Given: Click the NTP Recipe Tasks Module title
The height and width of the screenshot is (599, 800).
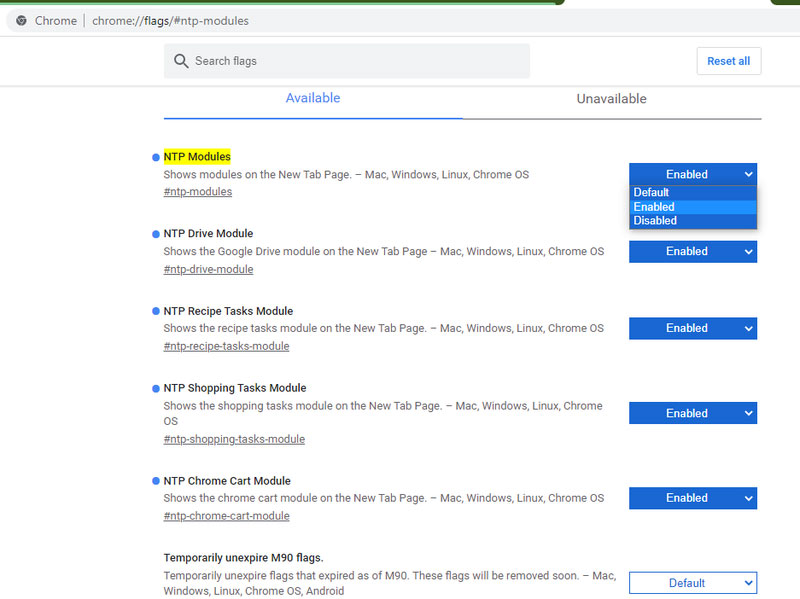Looking at the screenshot, I should click(x=228, y=311).
